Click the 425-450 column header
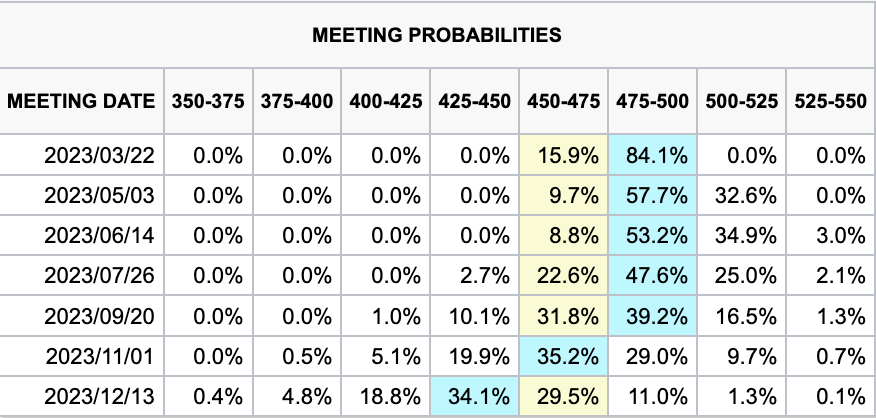 point(473,101)
